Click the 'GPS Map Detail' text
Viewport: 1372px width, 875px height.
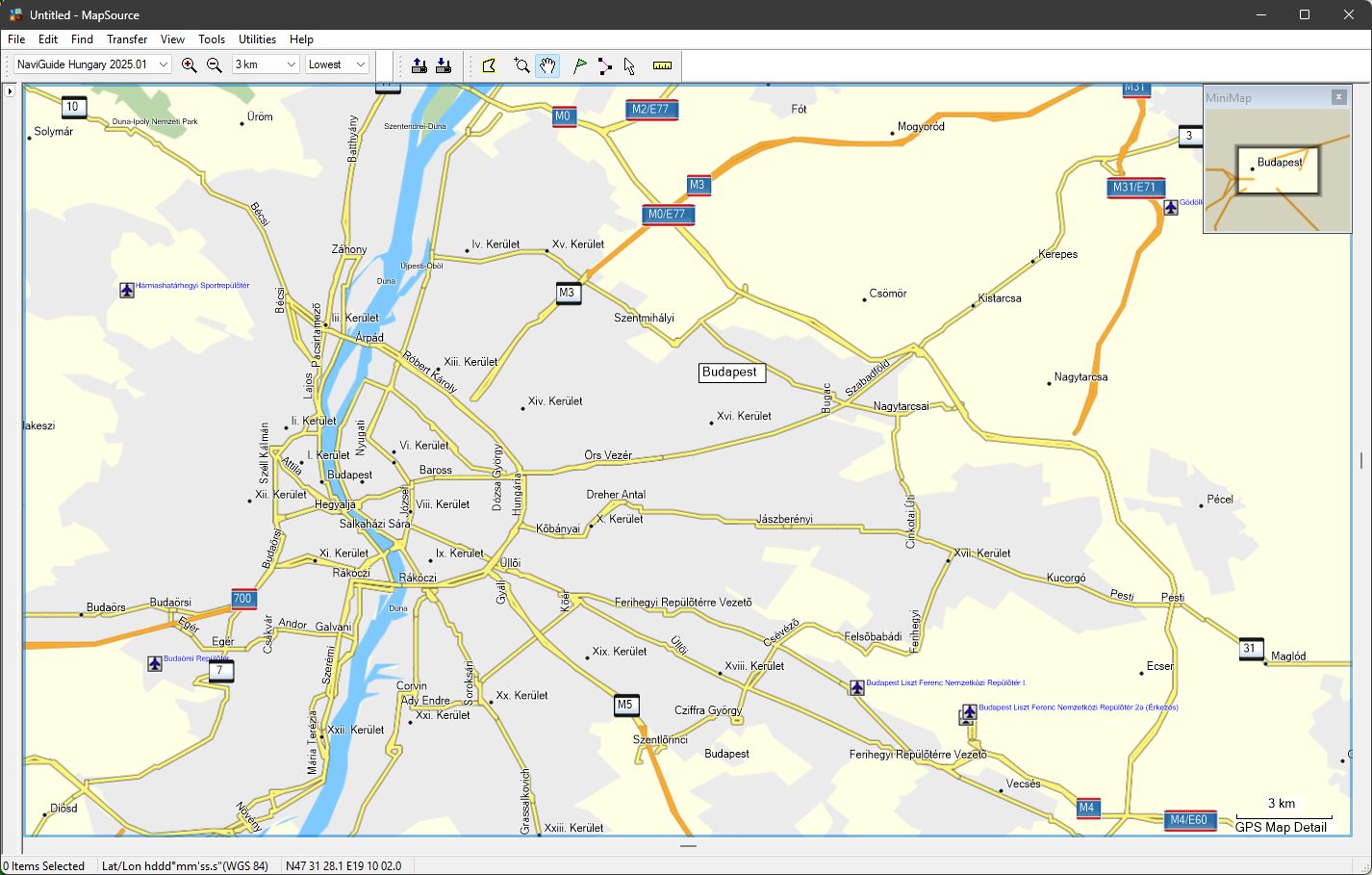click(1281, 827)
